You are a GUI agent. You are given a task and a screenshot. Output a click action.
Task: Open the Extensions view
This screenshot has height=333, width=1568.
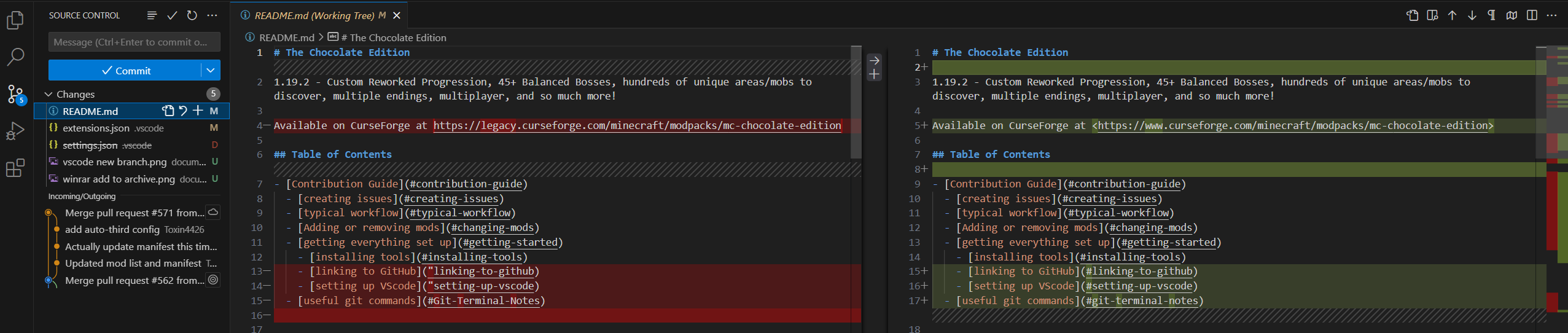(x=15, y=168)
